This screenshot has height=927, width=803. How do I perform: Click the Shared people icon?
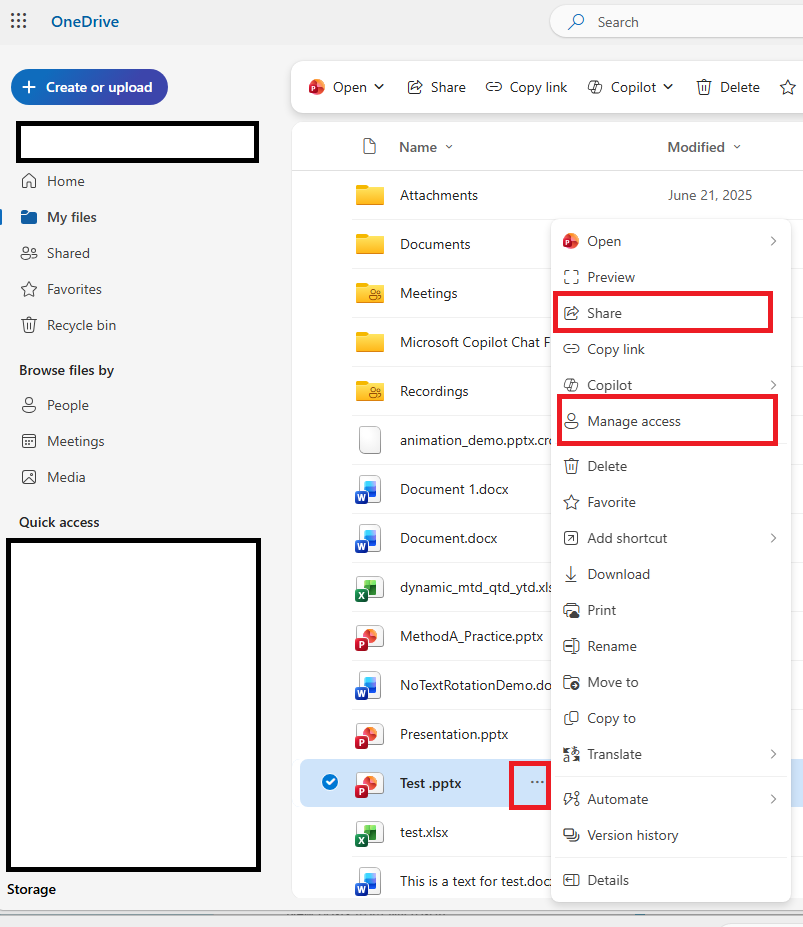coord(29,253)
